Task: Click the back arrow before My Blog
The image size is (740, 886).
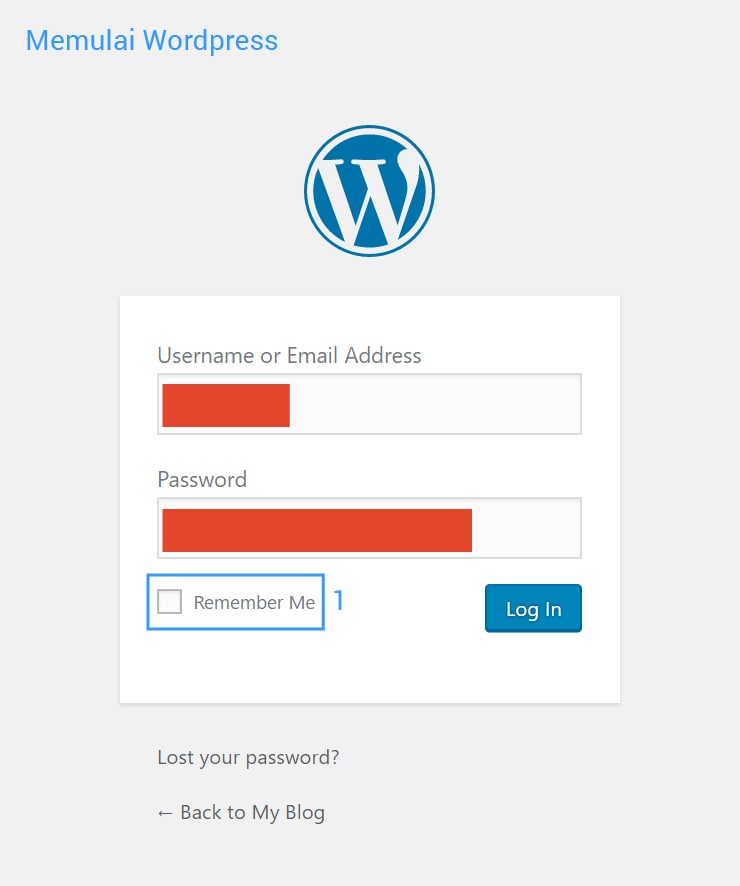Action: pyautogui.click(x=166, y=812)
